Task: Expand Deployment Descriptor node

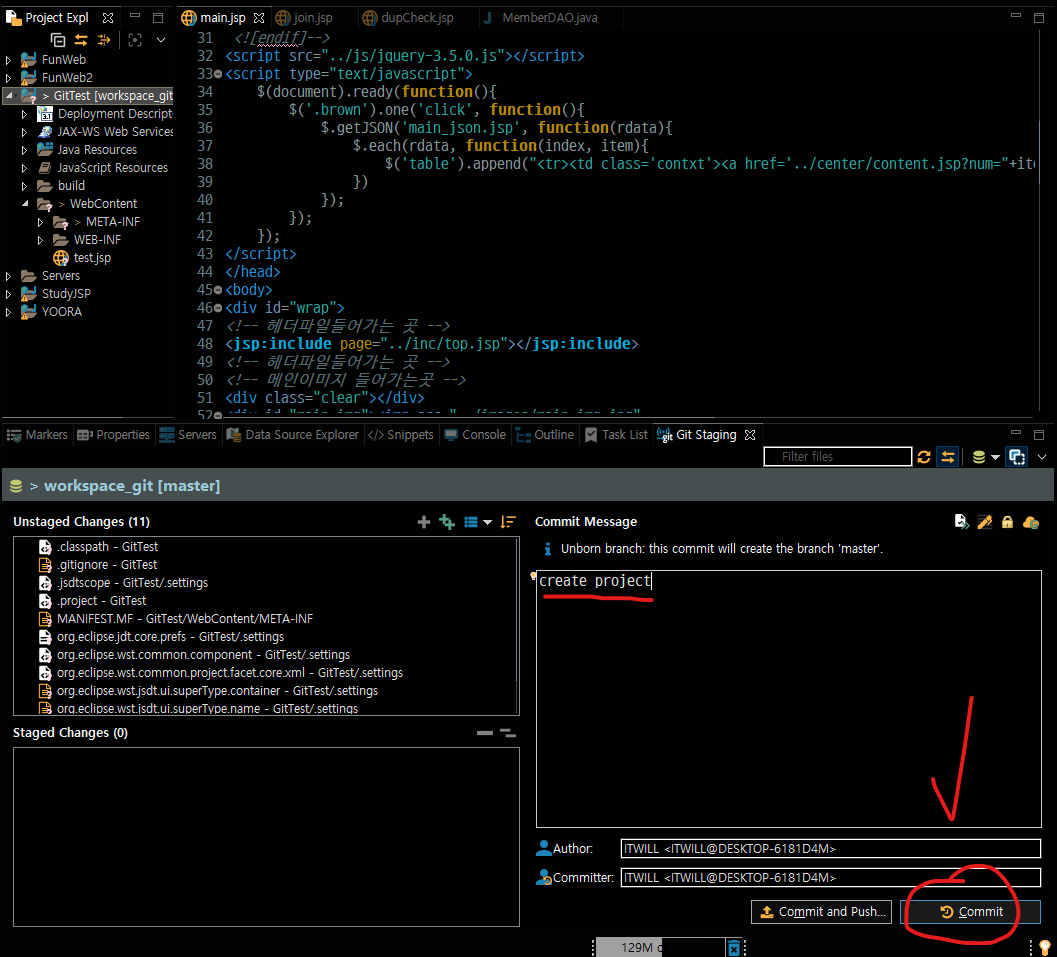Action: [24, 114]
